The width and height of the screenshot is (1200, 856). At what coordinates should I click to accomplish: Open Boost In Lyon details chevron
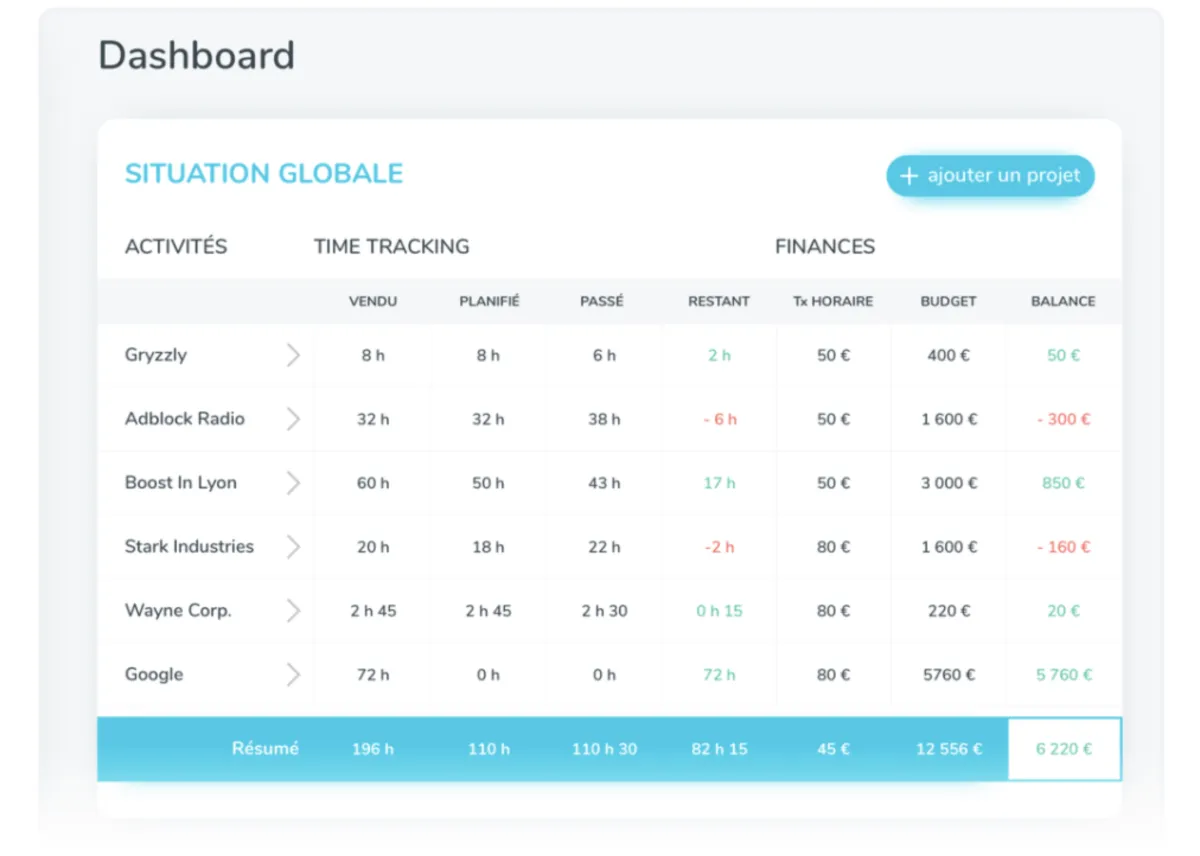coord(293,483)
